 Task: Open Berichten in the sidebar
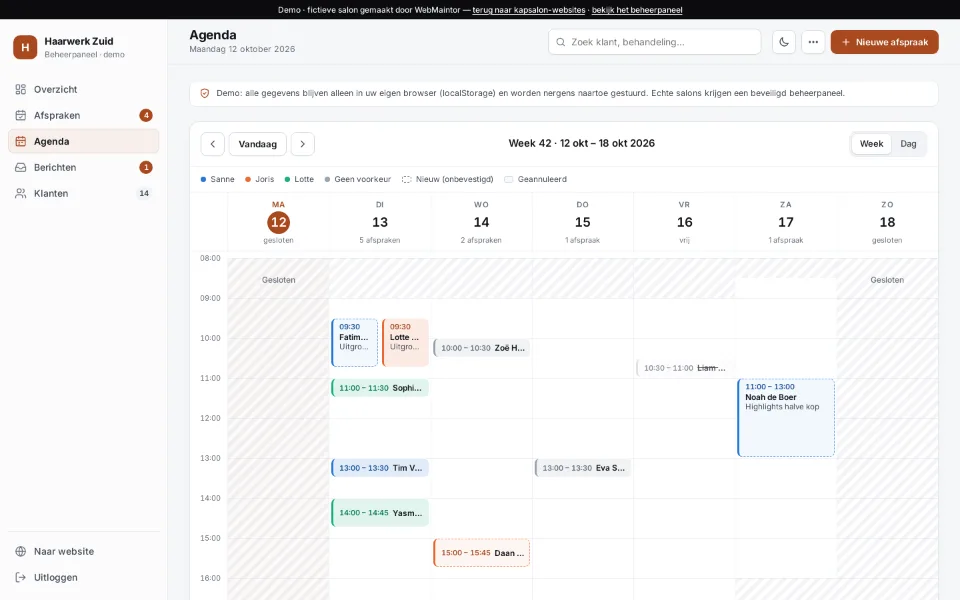pos(83,167)
